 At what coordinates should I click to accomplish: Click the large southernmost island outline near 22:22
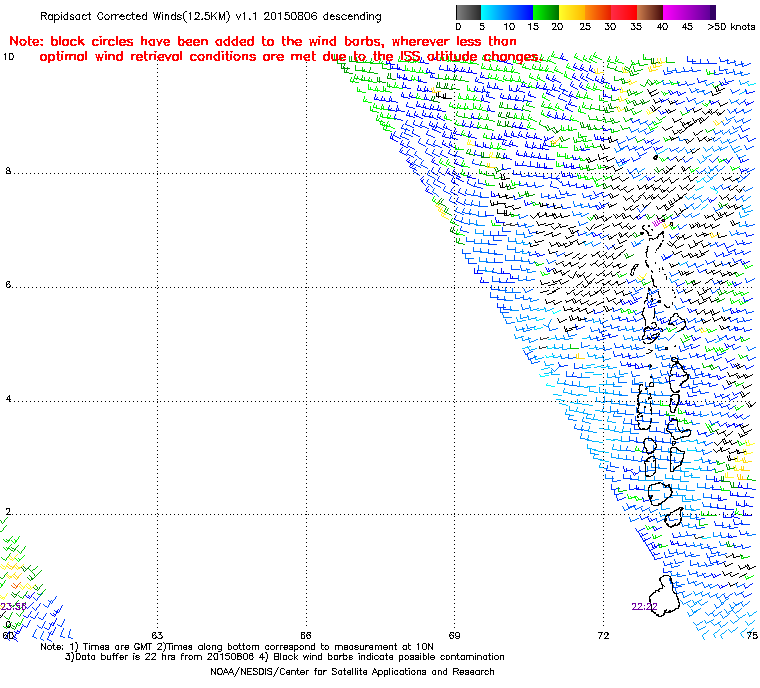coord(664,596)
